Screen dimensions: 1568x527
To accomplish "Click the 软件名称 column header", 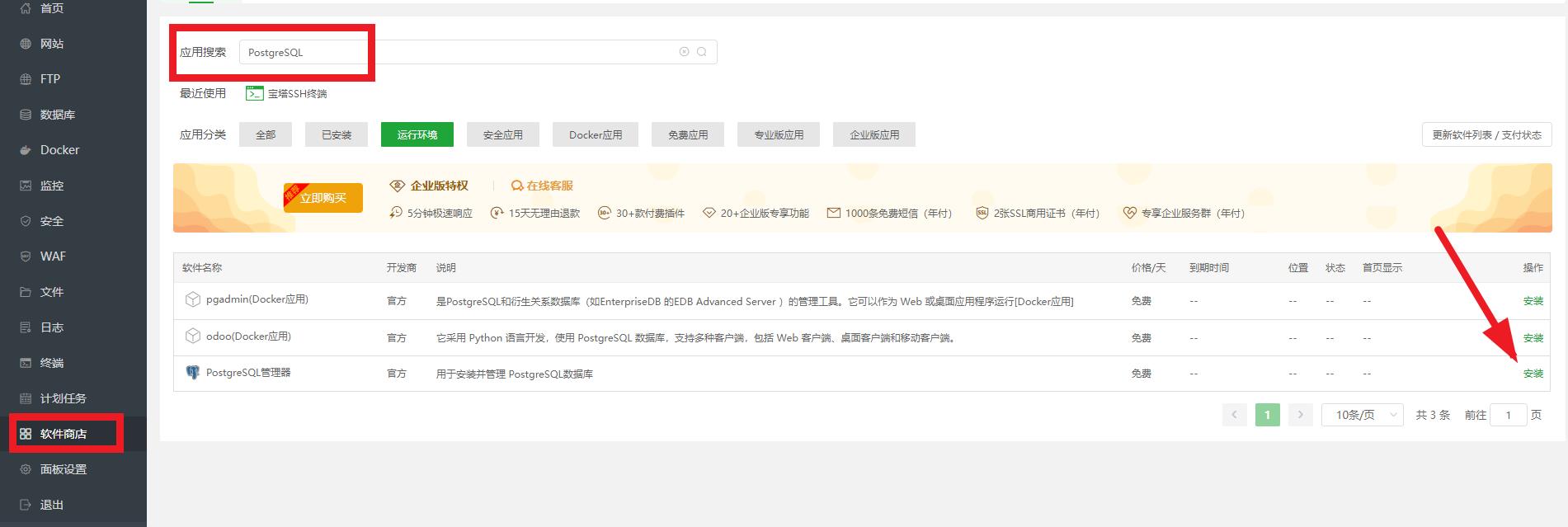I will [x=202, y=268].
